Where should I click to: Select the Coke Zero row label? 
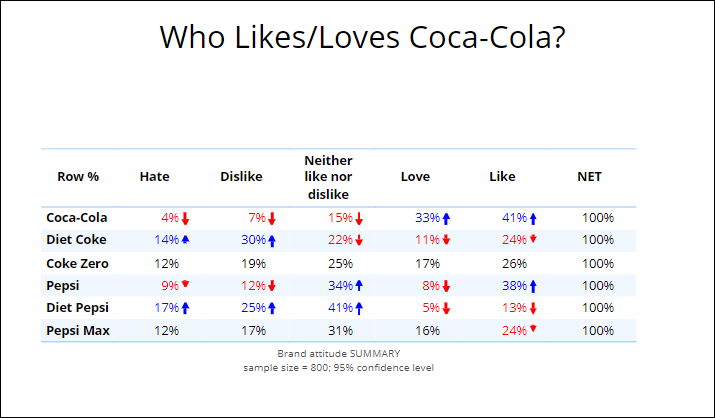[x=78, y=263]
